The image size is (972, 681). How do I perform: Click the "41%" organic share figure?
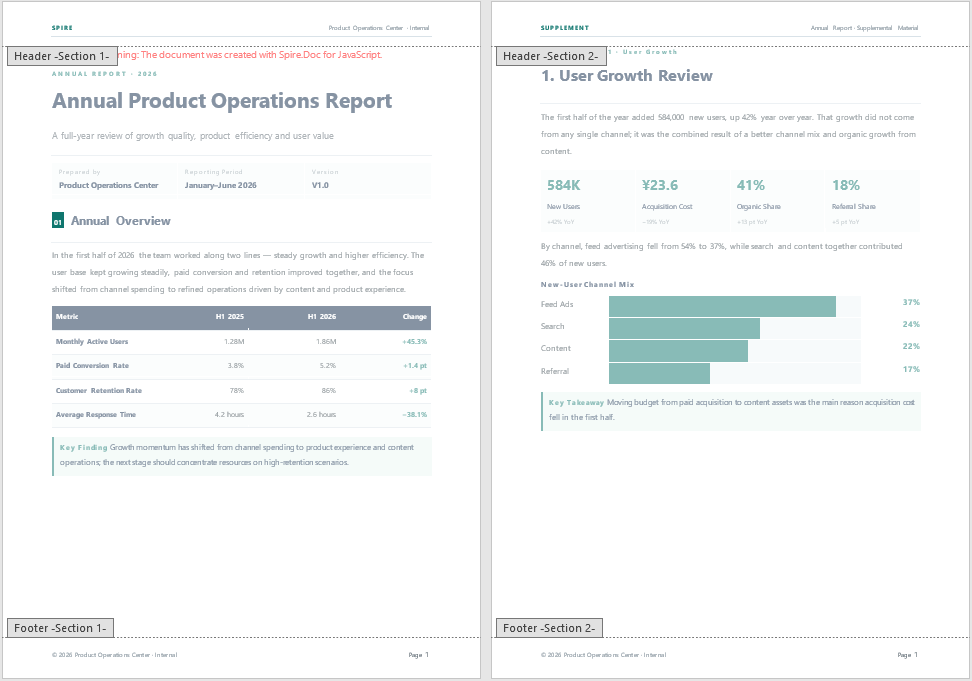[751, 185]
